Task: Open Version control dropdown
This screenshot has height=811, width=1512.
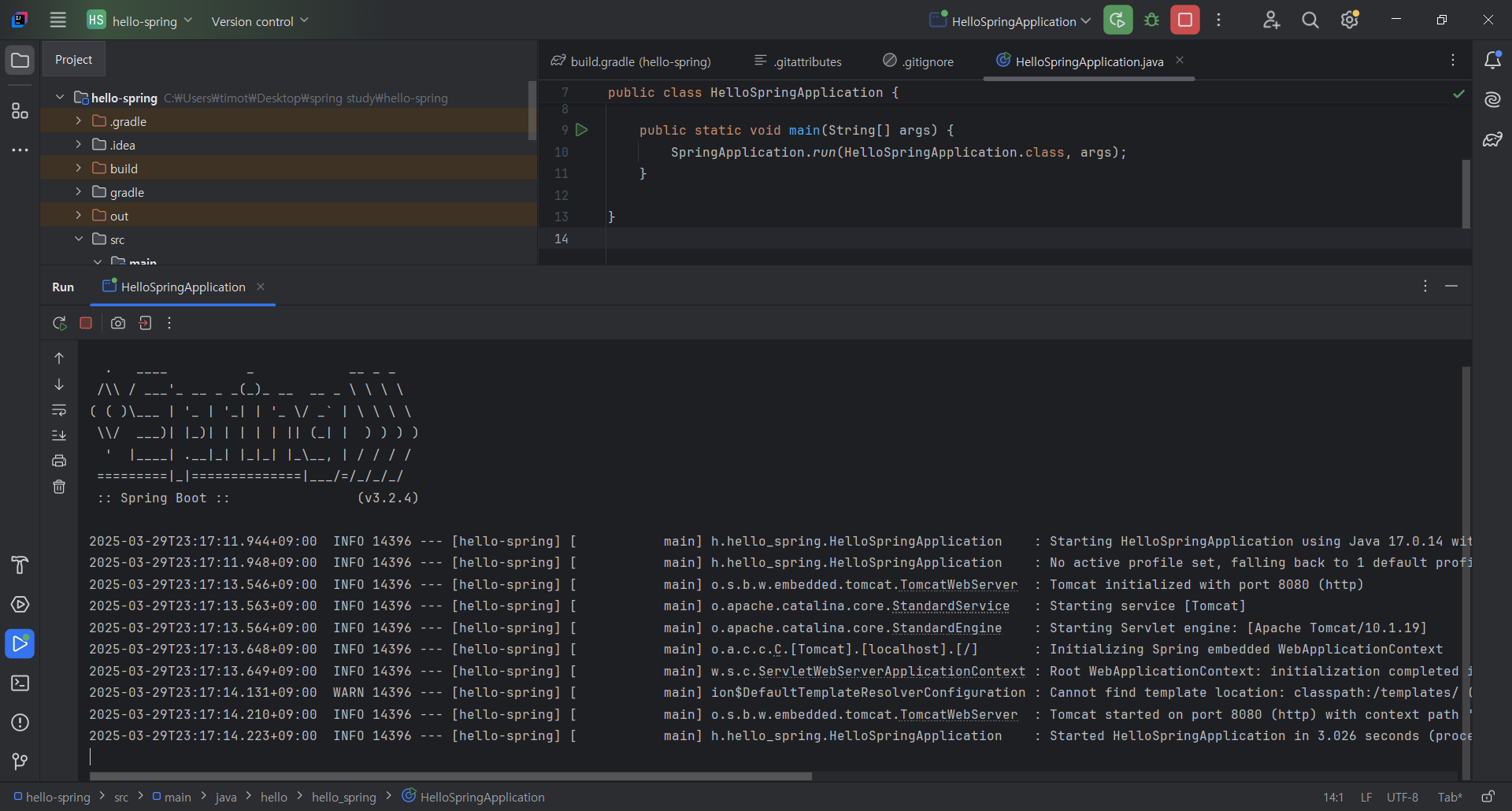Action: tap(260, 20)
